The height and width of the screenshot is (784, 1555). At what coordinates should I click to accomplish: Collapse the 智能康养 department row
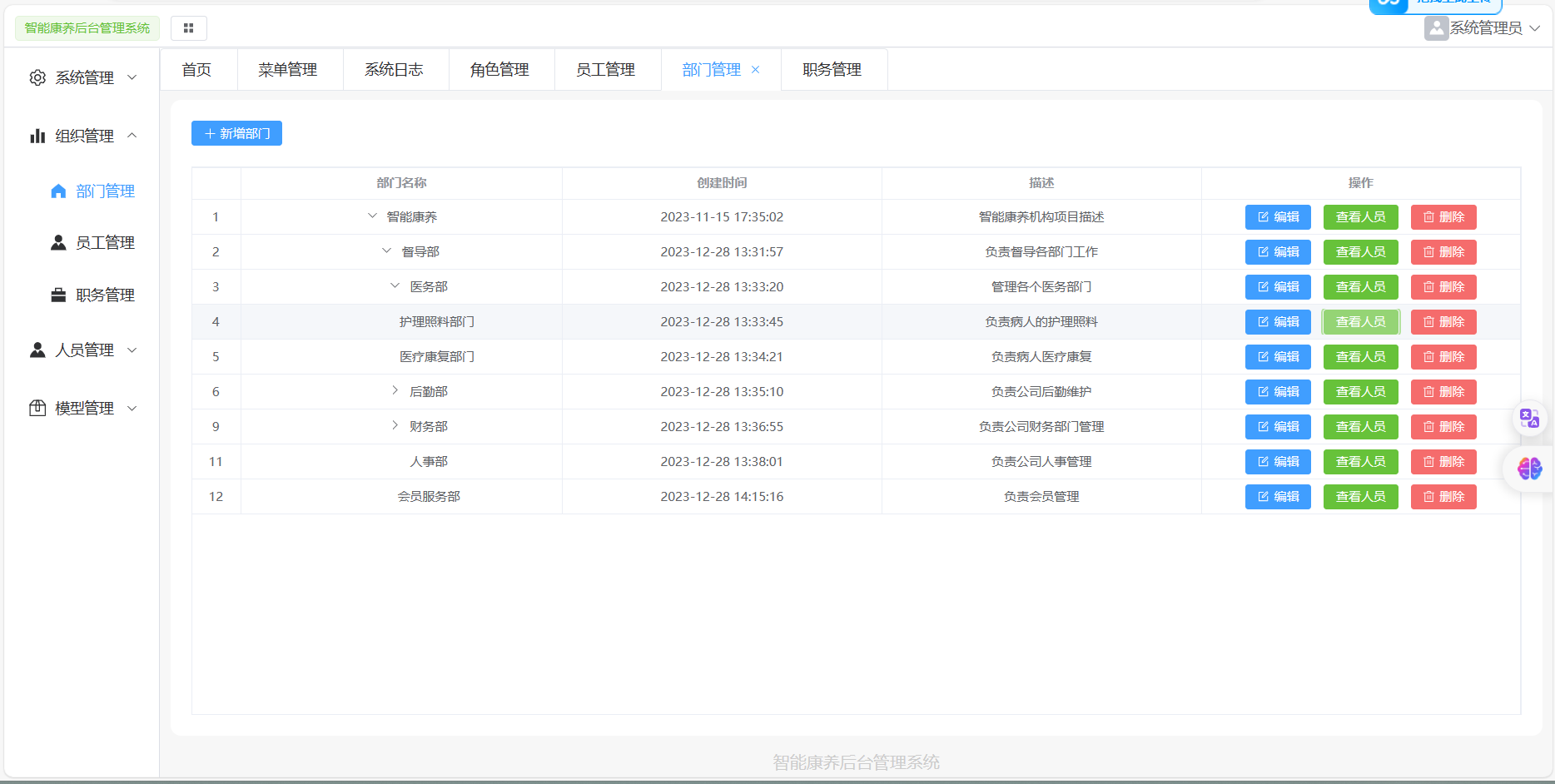(x=372, y=216)
